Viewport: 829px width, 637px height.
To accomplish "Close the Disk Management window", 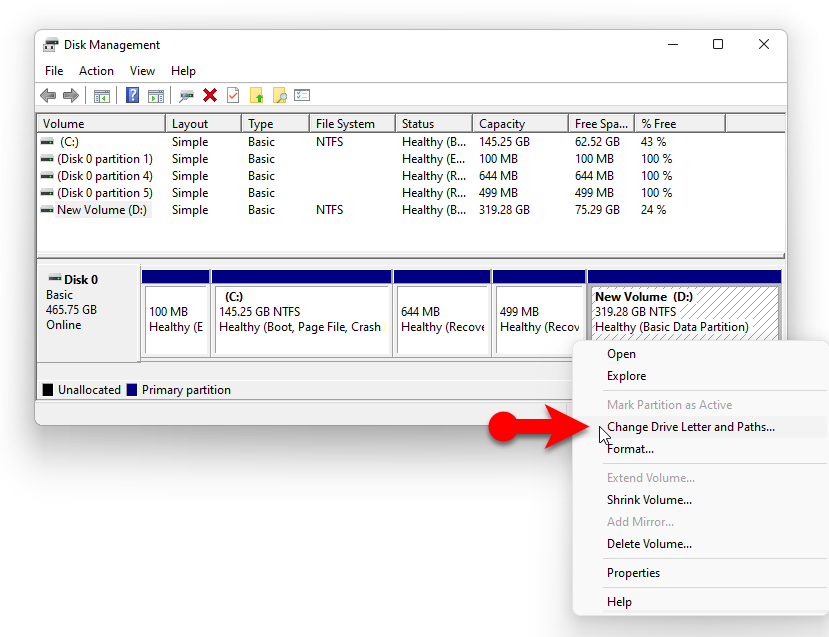I will pos(763,44).
